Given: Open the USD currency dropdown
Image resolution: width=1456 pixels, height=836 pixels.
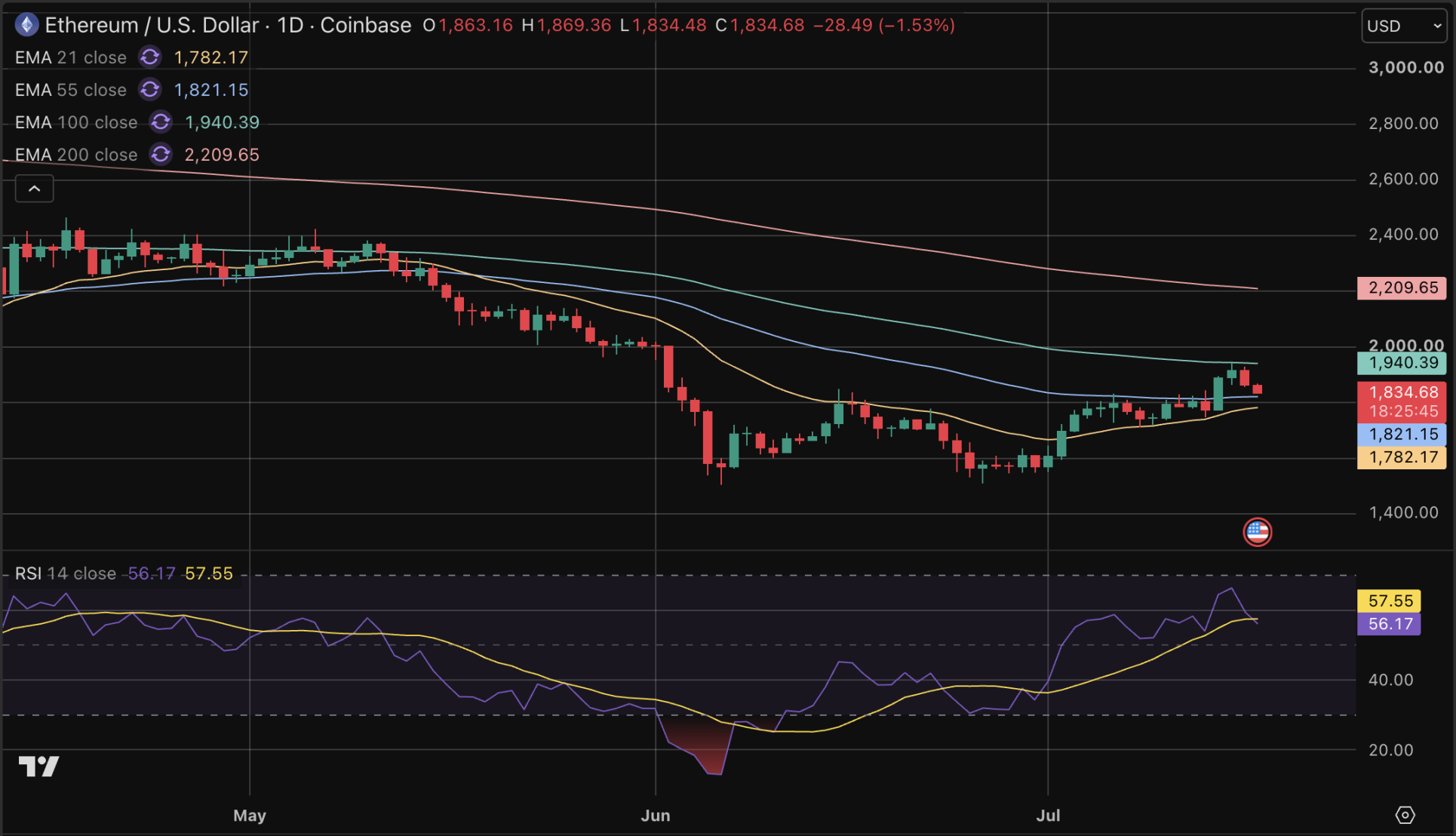Looking at the screenshot, I should tap(1404, 26).
